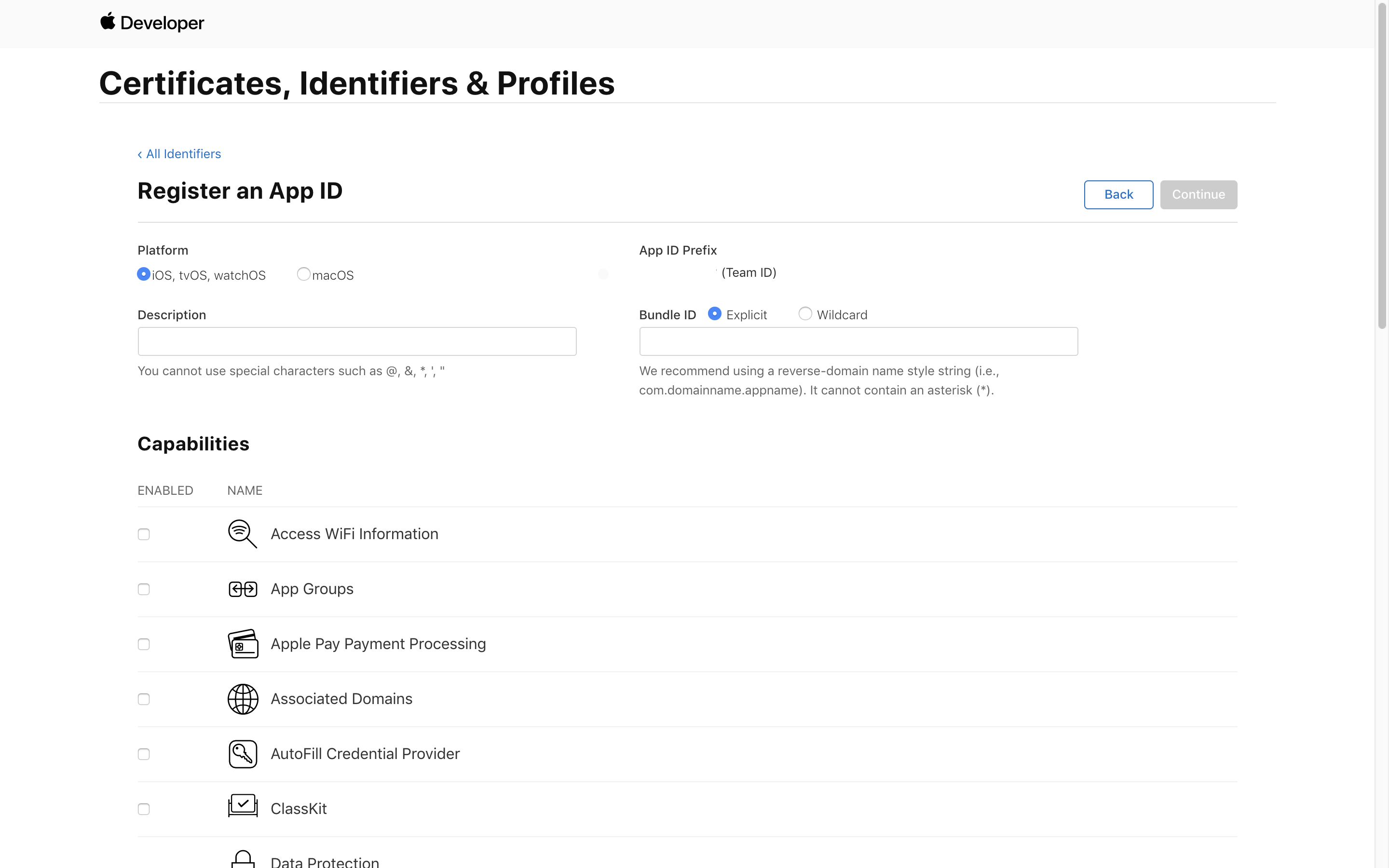Viewport: 1389px width, 868px height.
Task: Check the ClassKit capability box
Action: (144, 809)
